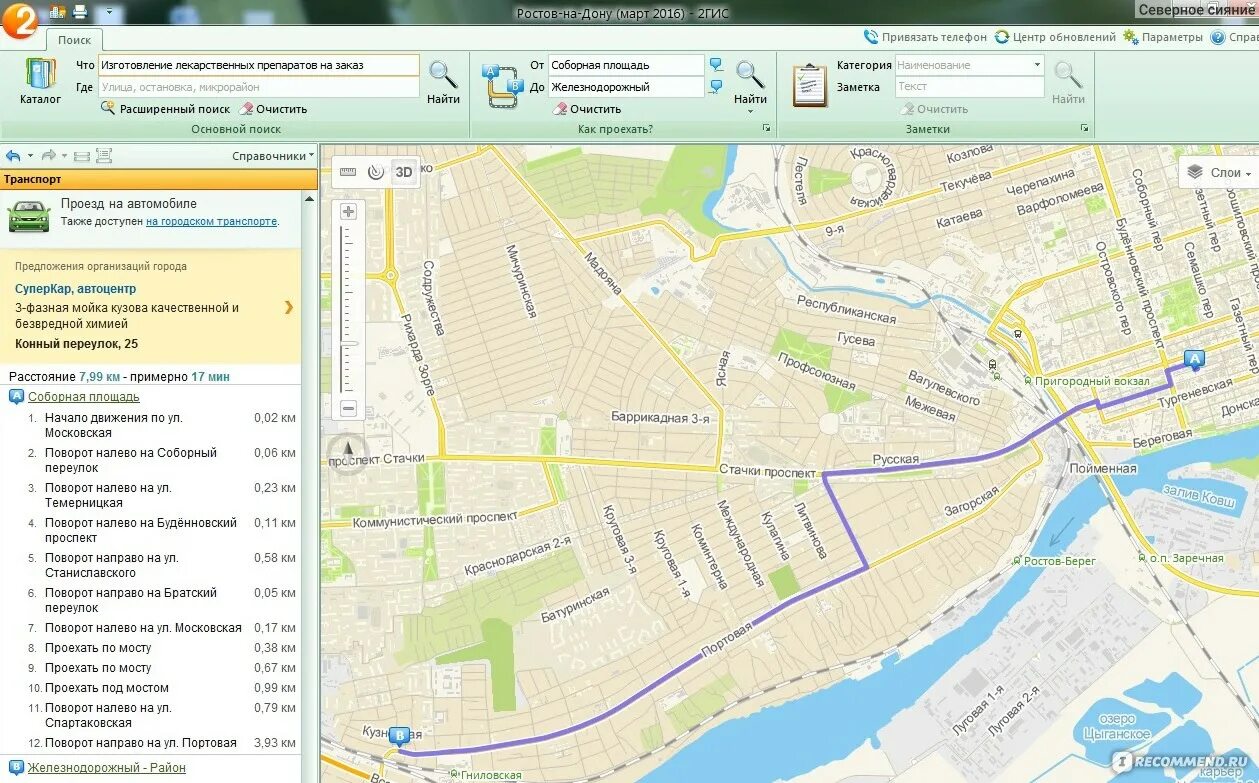
Task: Click Привязать телефон link
Action: (925, 37)
